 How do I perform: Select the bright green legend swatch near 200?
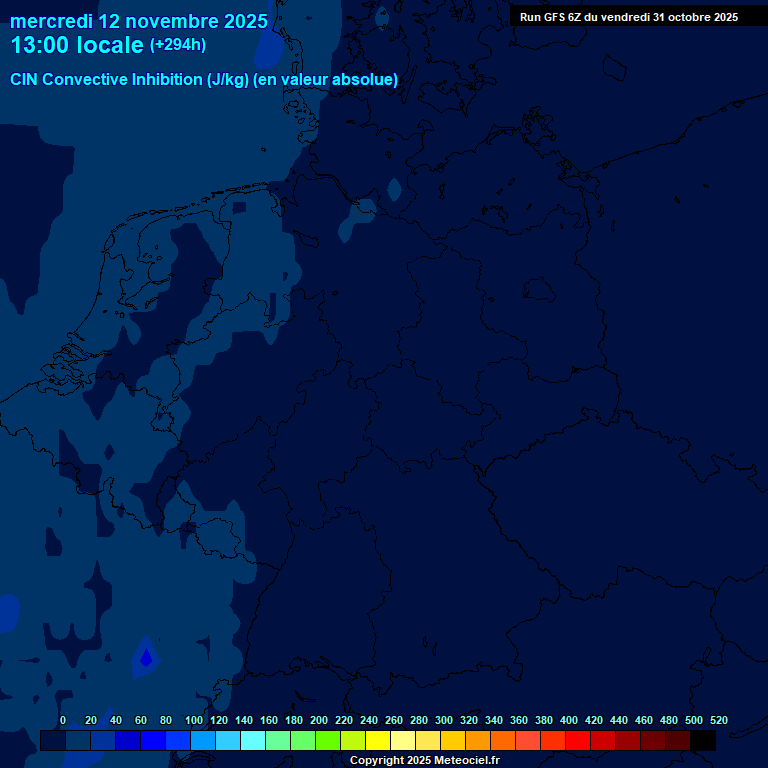click(328, 741)
